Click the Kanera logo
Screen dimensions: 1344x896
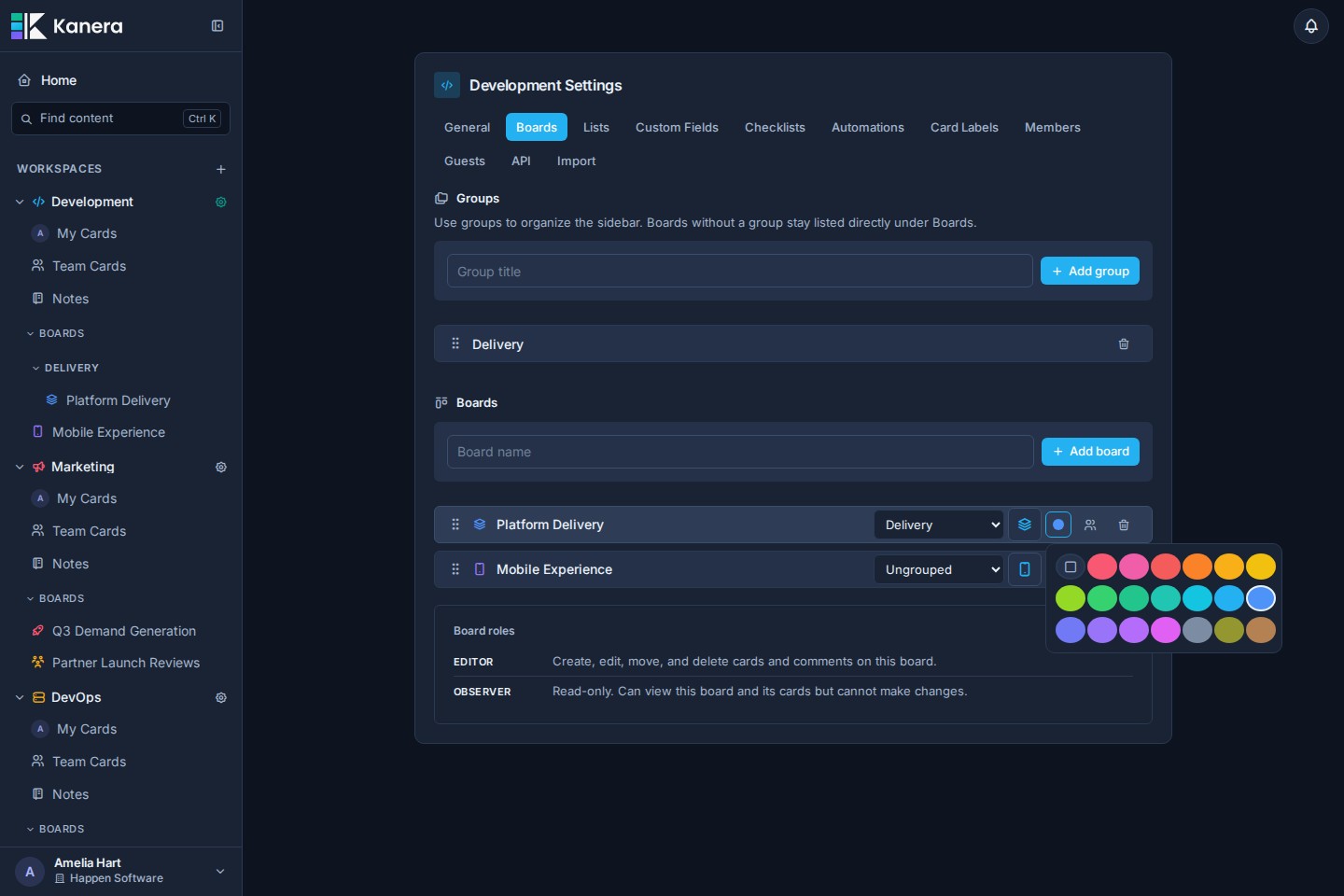(x=67, y=26)
